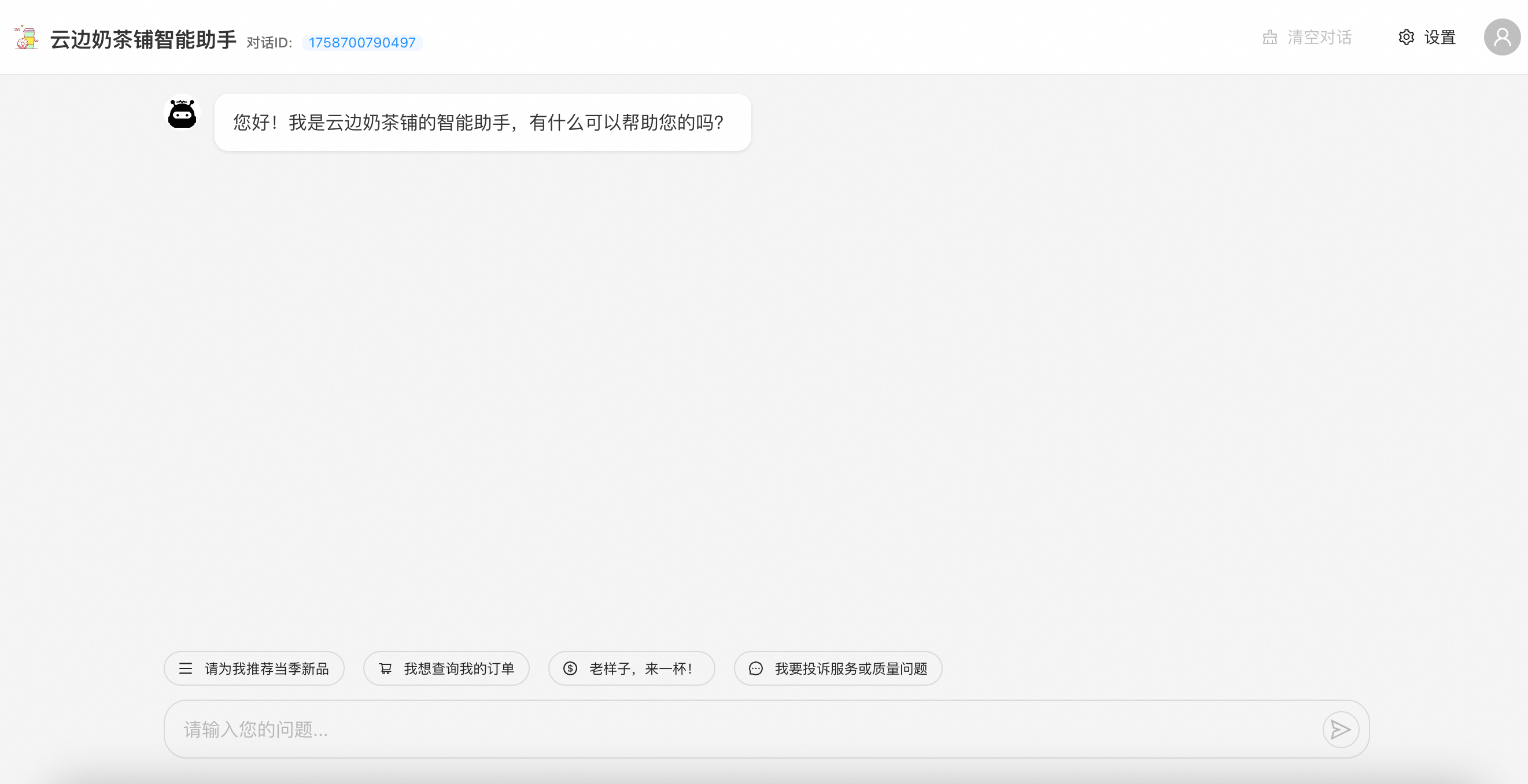The image size is (1528, 784).
Task: Select the 我要投诉服务或质量问题 suggestion text
Action: pyautogui.click(x=851, y=668)
